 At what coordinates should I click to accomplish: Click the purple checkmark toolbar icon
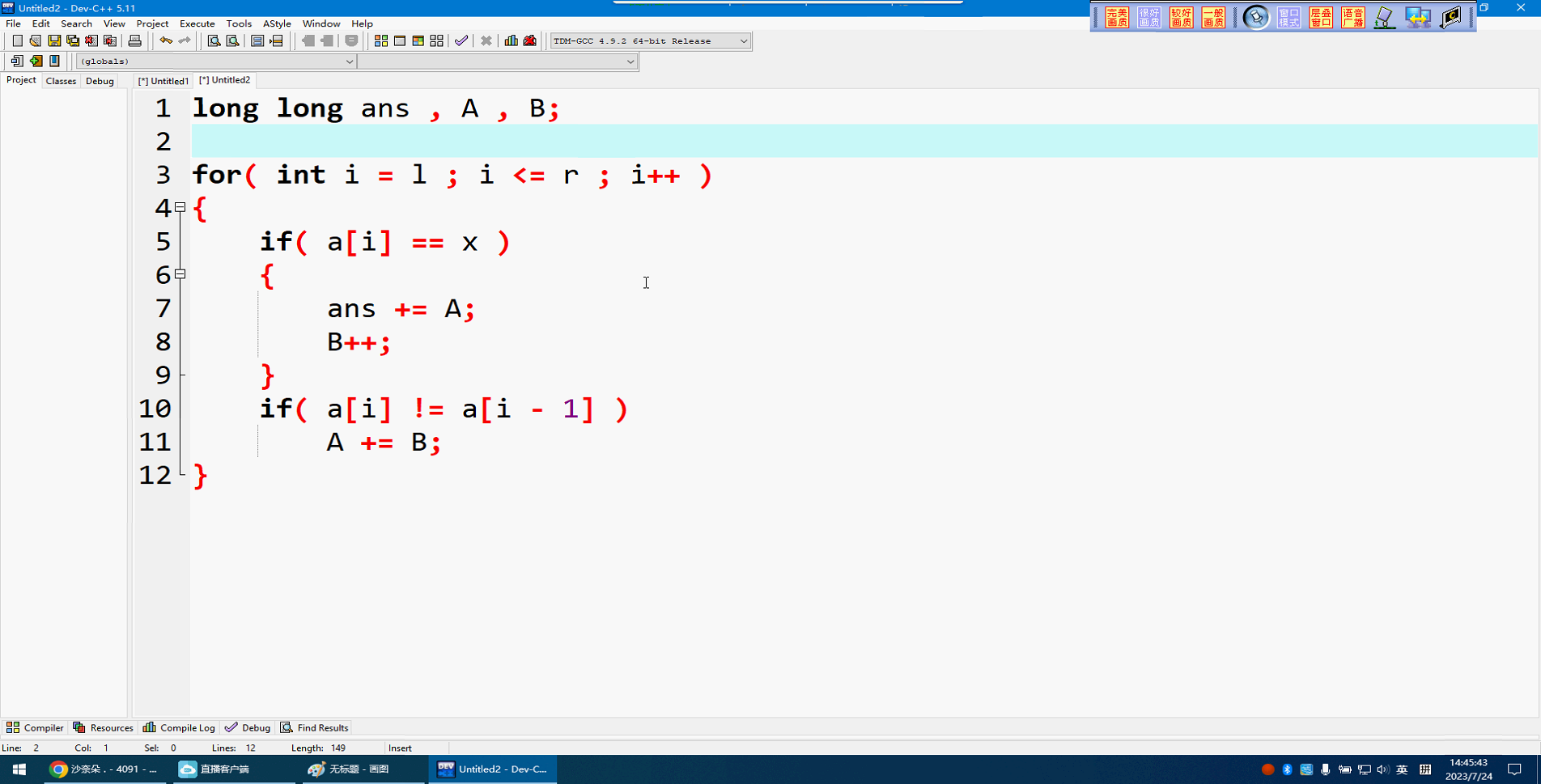pyautogui.click(x=461, y=40)
